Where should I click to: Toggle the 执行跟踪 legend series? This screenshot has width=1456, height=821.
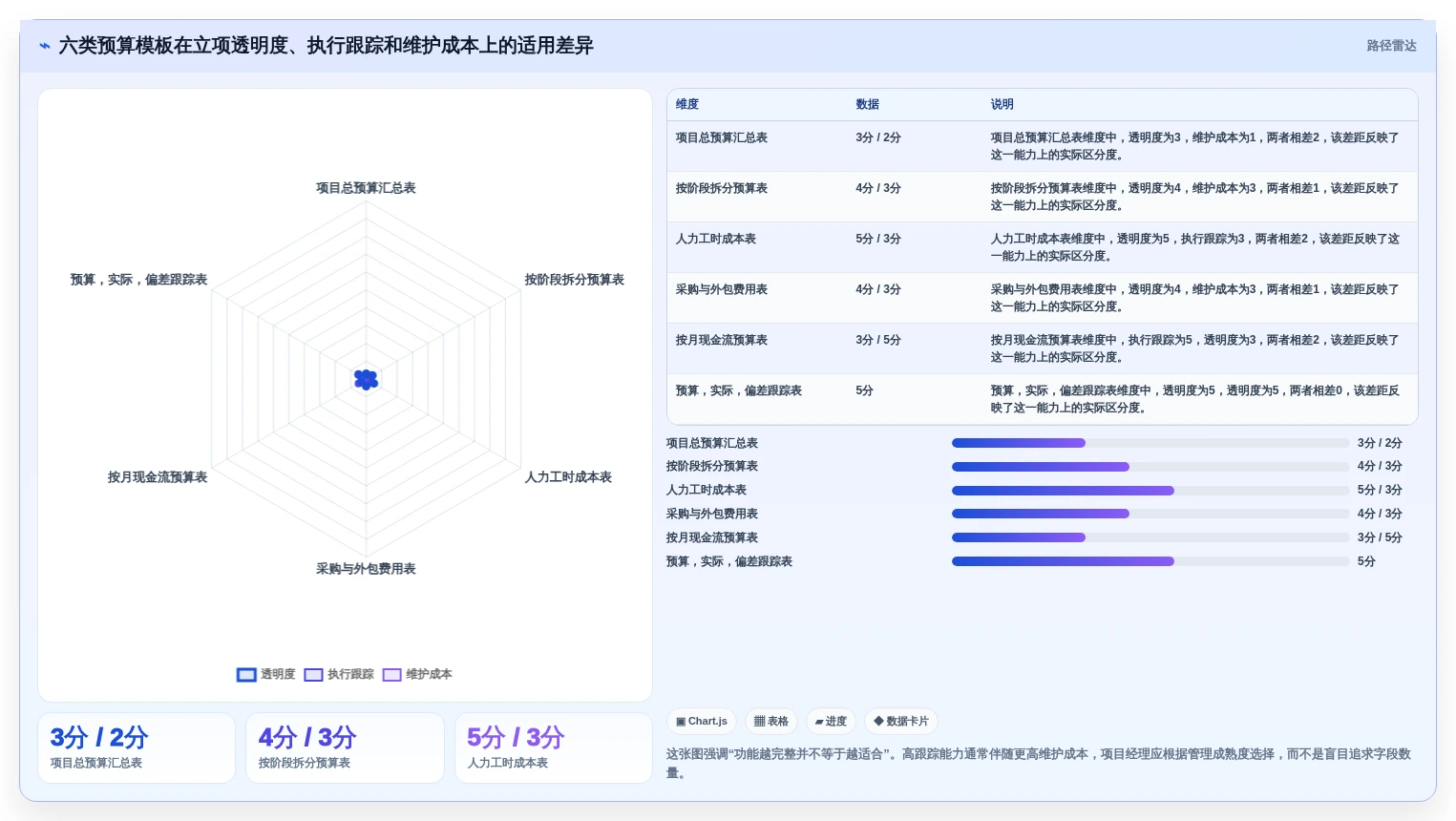click(x=339, y=674)
